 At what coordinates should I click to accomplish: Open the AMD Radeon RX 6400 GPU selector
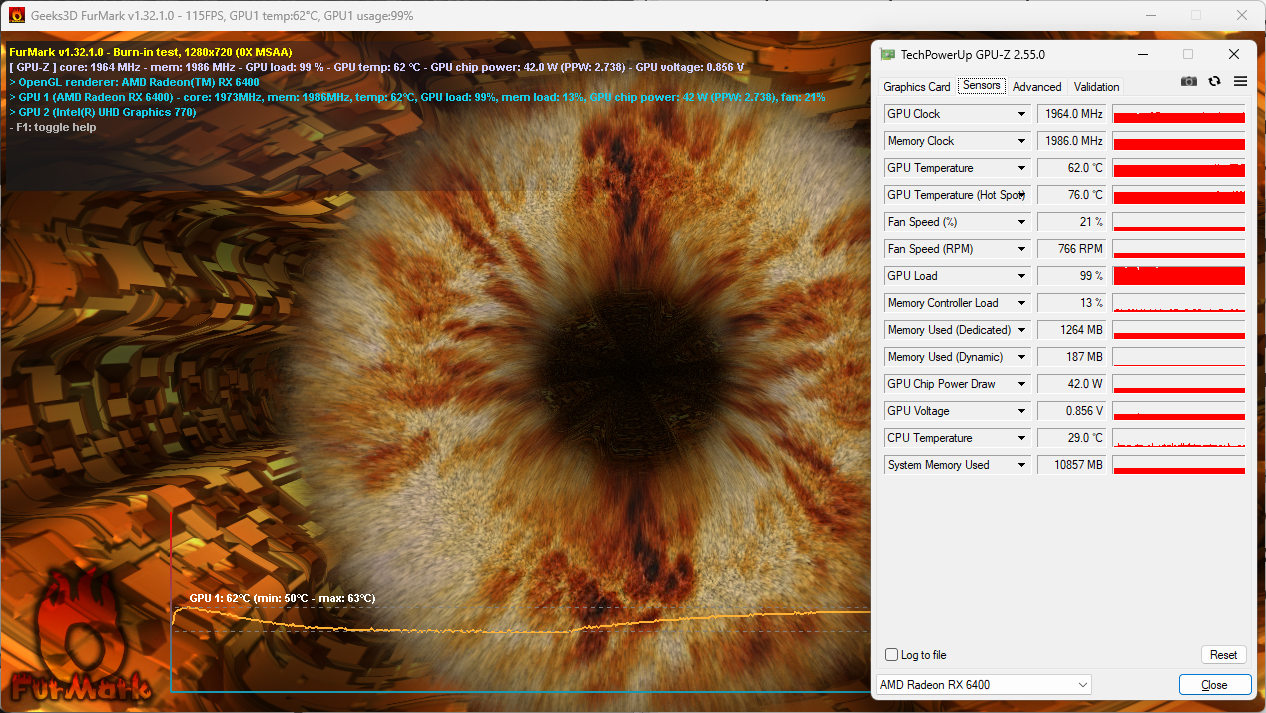point(983,685)
